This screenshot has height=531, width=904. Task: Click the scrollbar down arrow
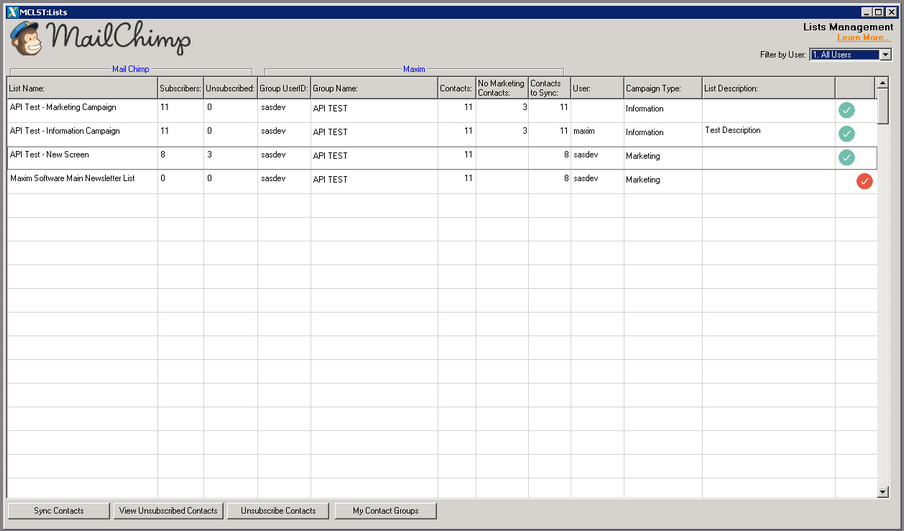pos(882,492)
